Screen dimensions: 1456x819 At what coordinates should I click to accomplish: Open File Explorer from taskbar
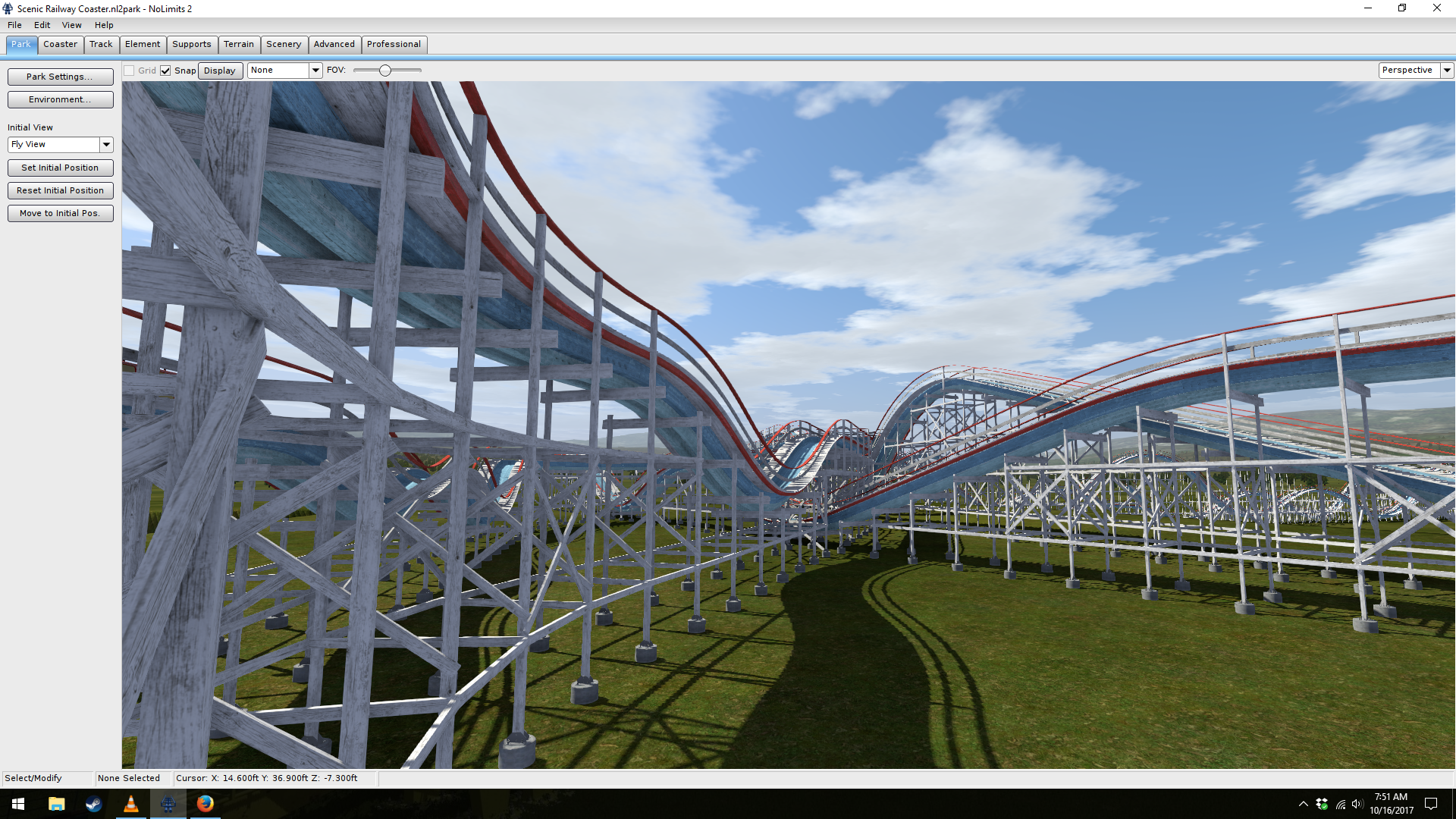pyautogui.click(x=56, y=804)
